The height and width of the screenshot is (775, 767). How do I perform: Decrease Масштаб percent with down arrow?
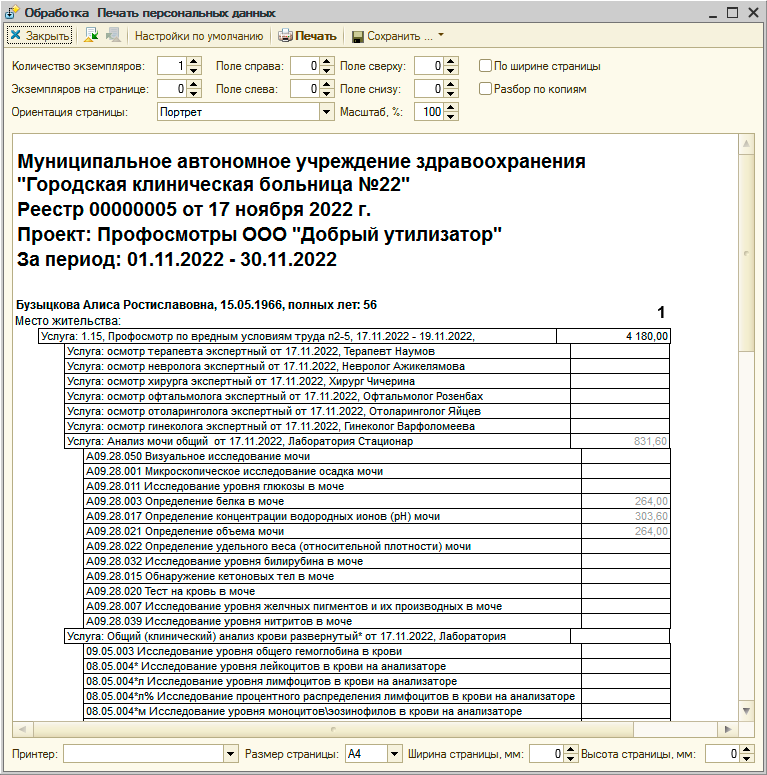click(x=451, y=116)
